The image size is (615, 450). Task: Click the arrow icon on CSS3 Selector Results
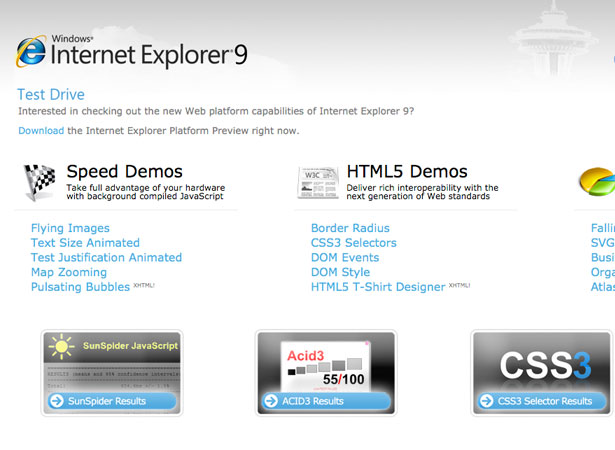[486, 401]
